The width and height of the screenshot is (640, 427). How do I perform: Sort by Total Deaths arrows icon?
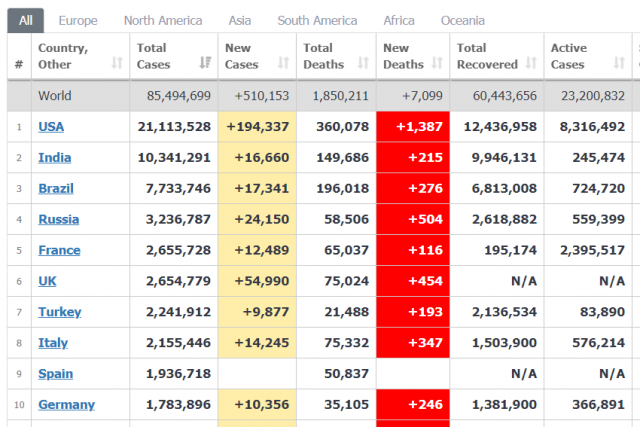pos(363,63)
